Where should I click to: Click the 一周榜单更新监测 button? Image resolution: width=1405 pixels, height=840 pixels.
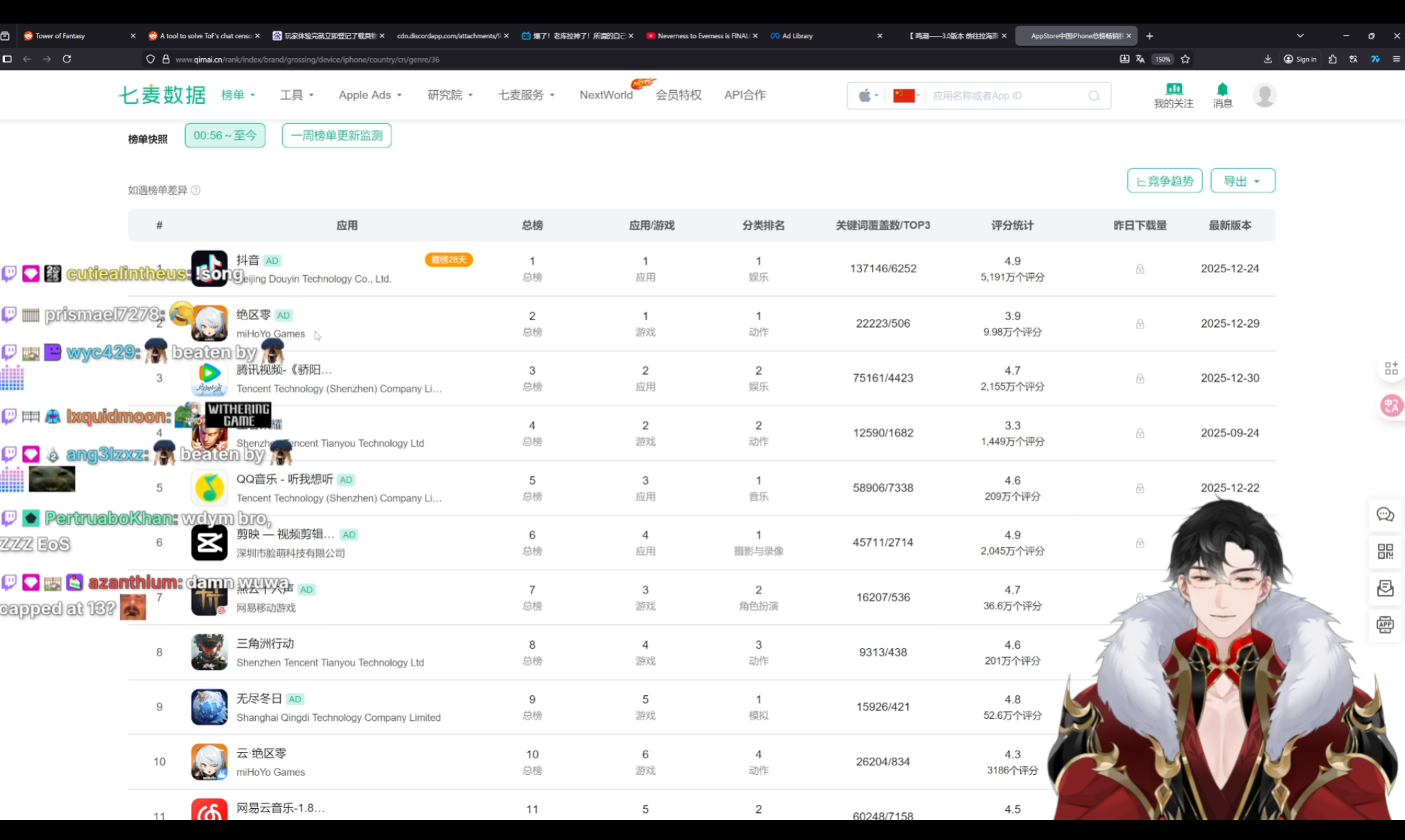(337, 135)
